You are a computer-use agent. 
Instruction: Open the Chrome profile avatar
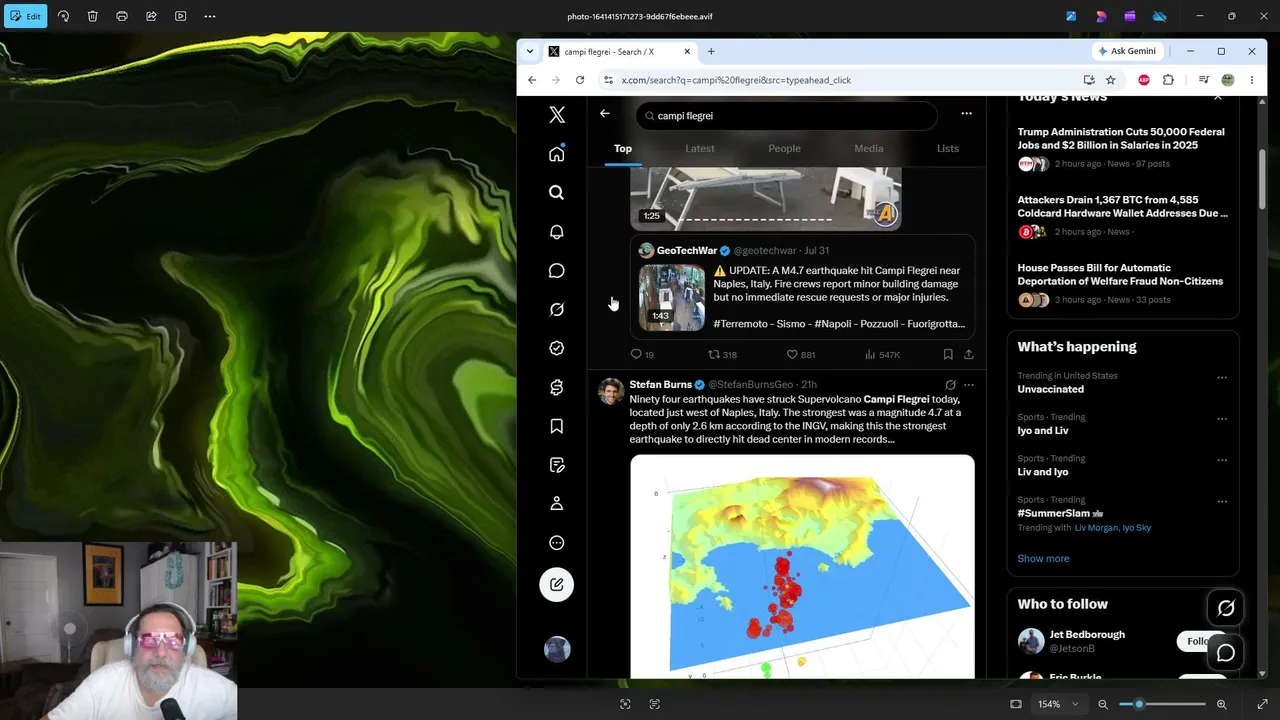(1228, 80)
